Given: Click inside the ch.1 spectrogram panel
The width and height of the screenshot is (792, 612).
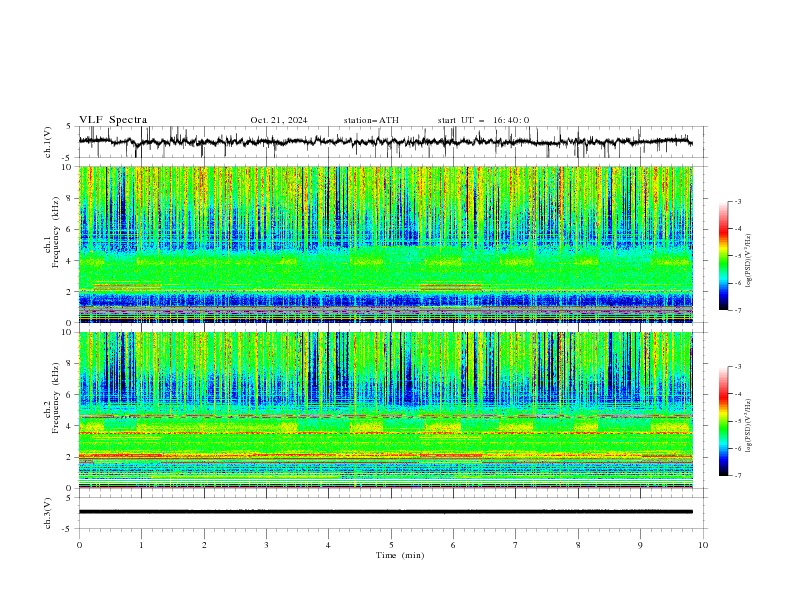Looking at the screenshot, I should click(x=385, y=244).
